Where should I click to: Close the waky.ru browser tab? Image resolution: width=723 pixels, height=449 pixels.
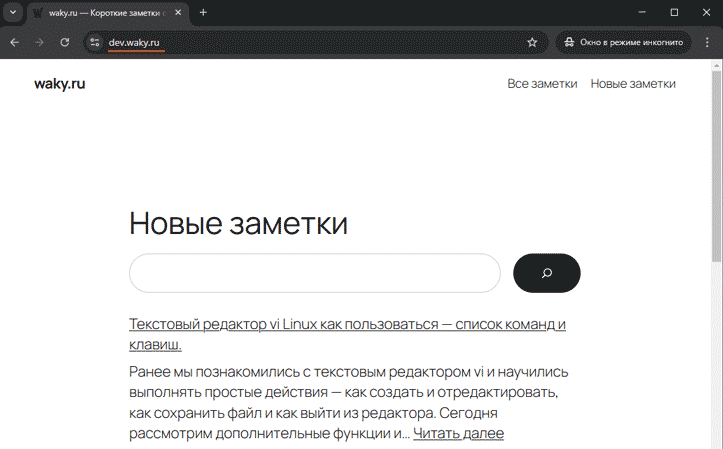point(178,13)
